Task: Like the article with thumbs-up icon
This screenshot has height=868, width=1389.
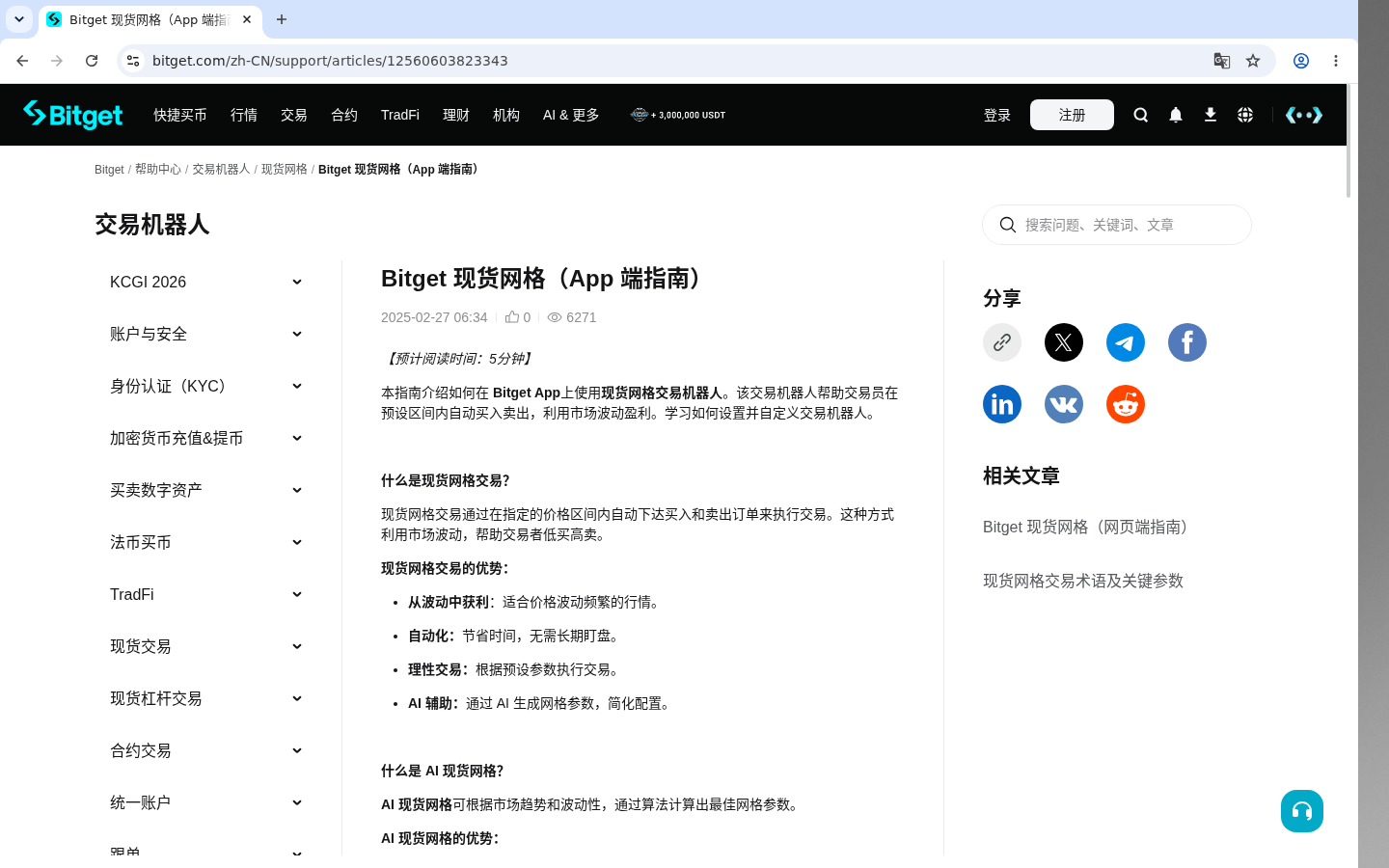Action: click(512, 316)
